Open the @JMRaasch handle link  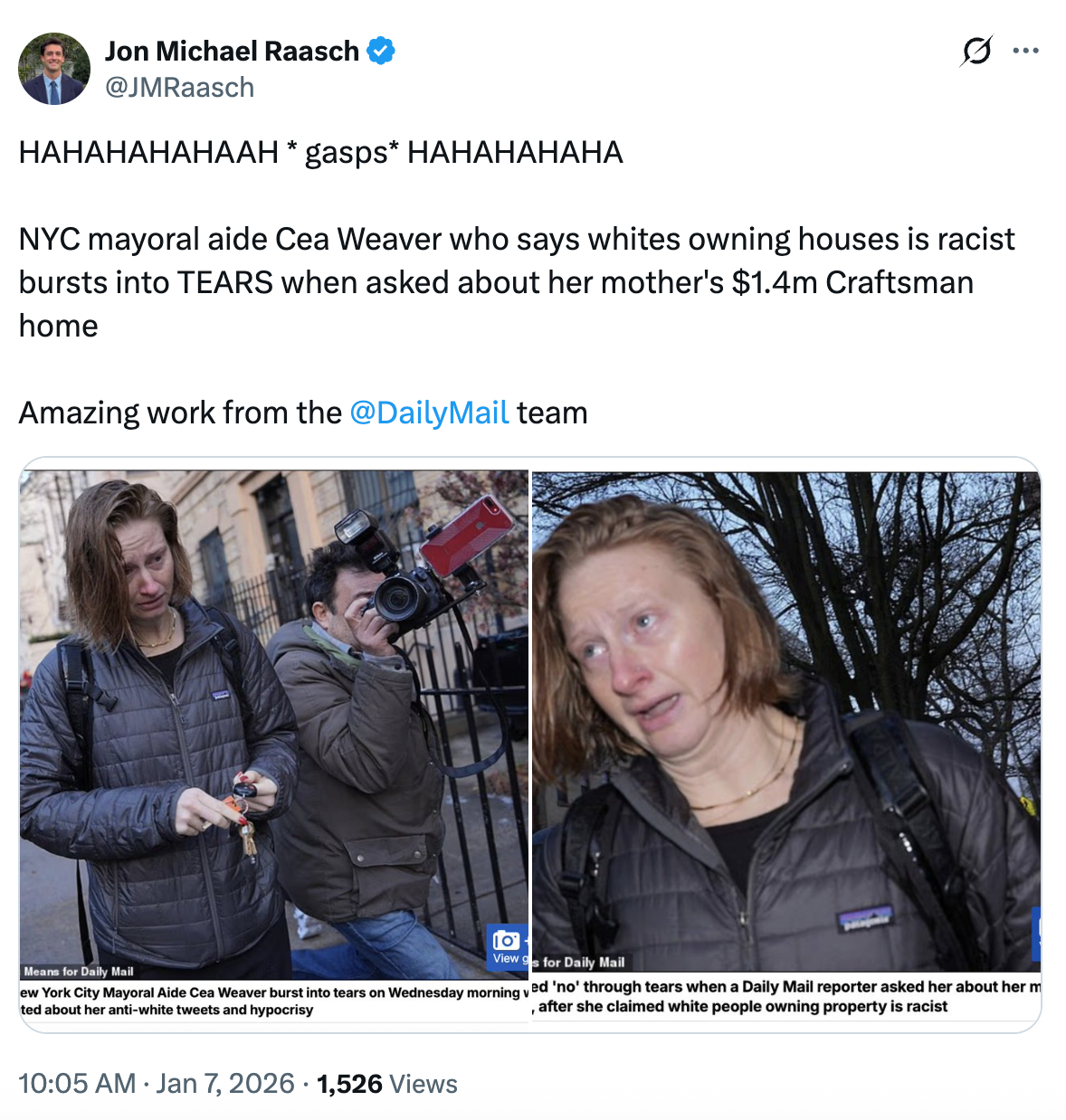coord(179,87)
